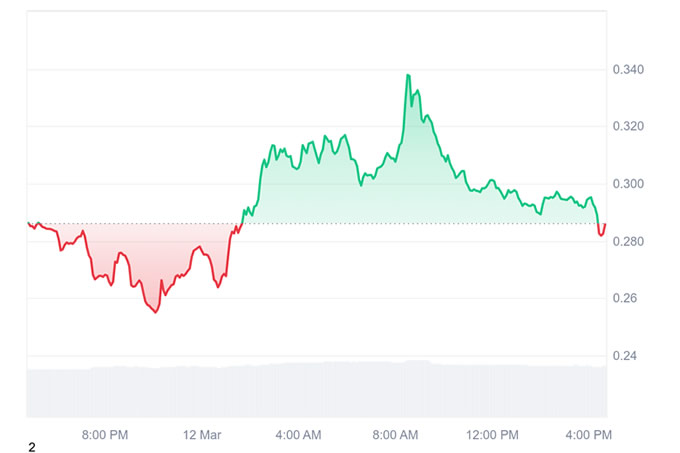Select the 12 Mar date axis label
This screenshot has width=680, height=453.
click(x=202, y=435)
